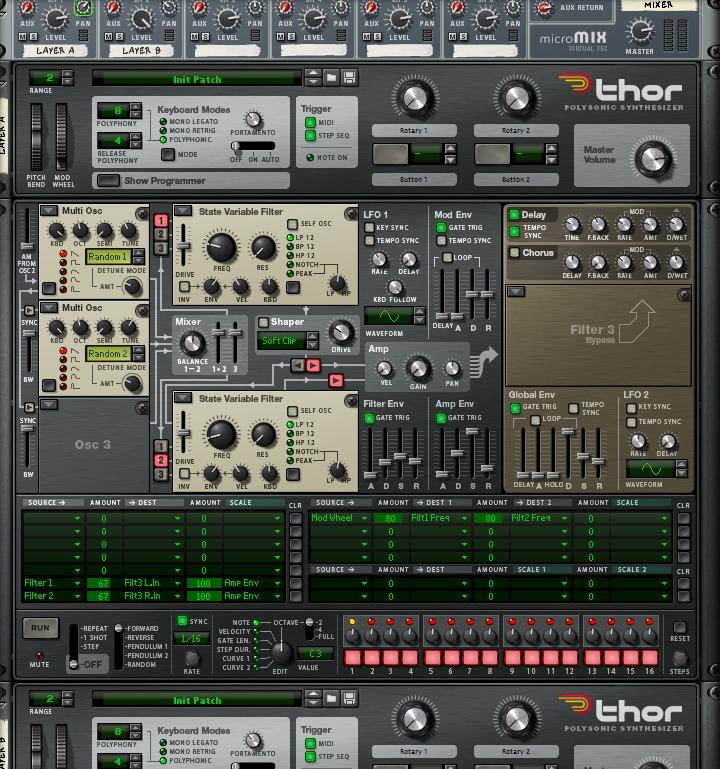Click the Filter 1 Drive slider

pyautogui.click(x=183, y=245)
